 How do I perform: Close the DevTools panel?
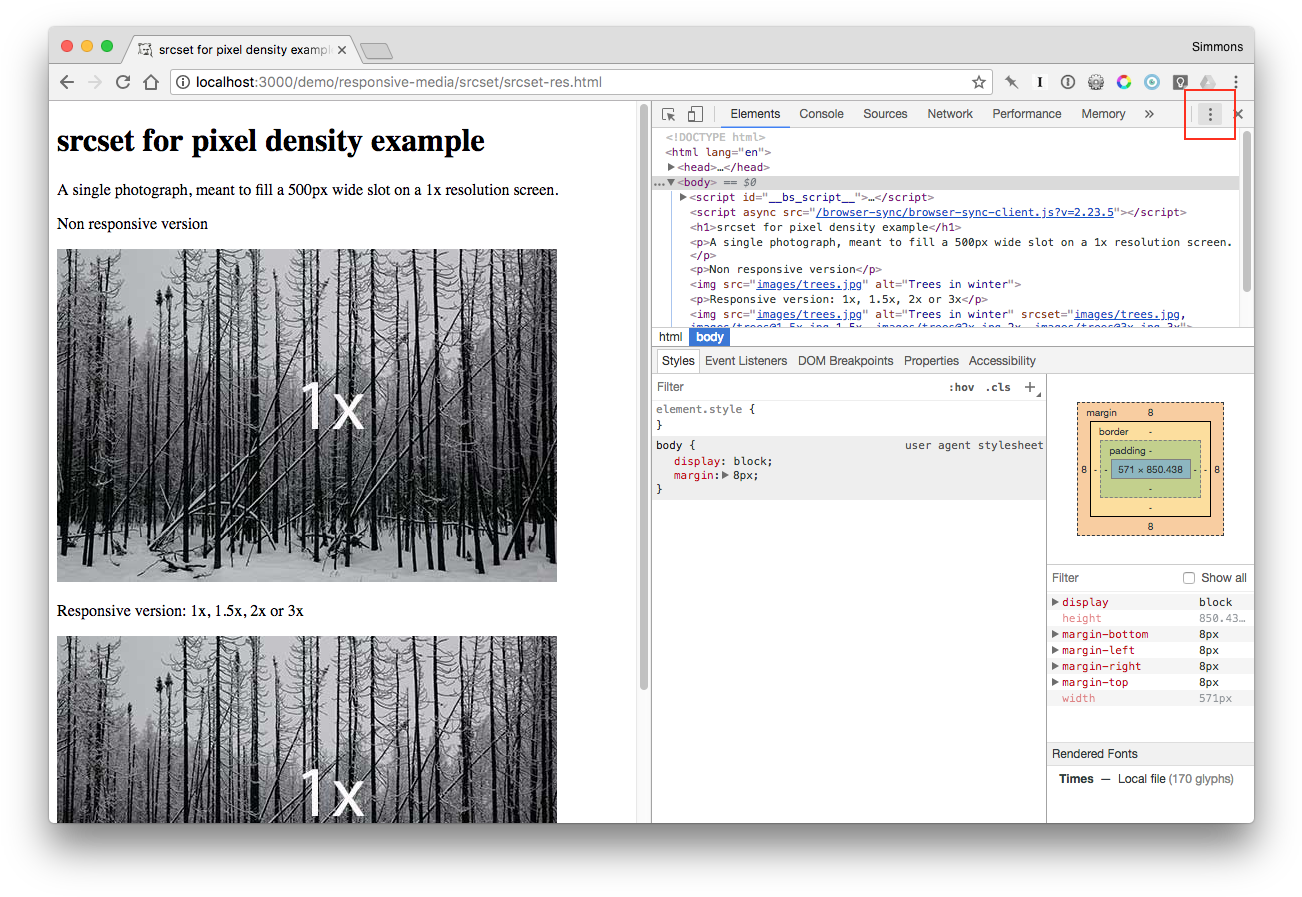(x=1239, y=114)
